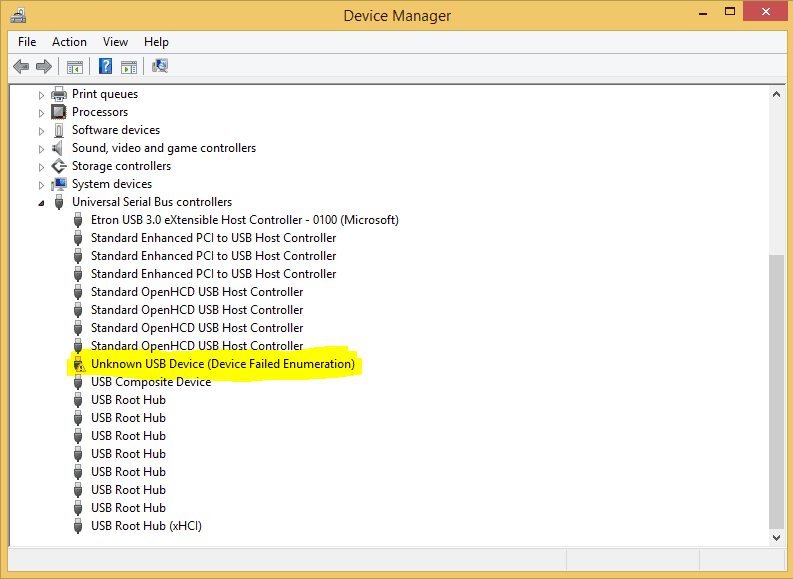Viewport: 793px width, 579px height.
Task: Click the Scan for hardware changes icon
Action: click(x=160, y=66)
